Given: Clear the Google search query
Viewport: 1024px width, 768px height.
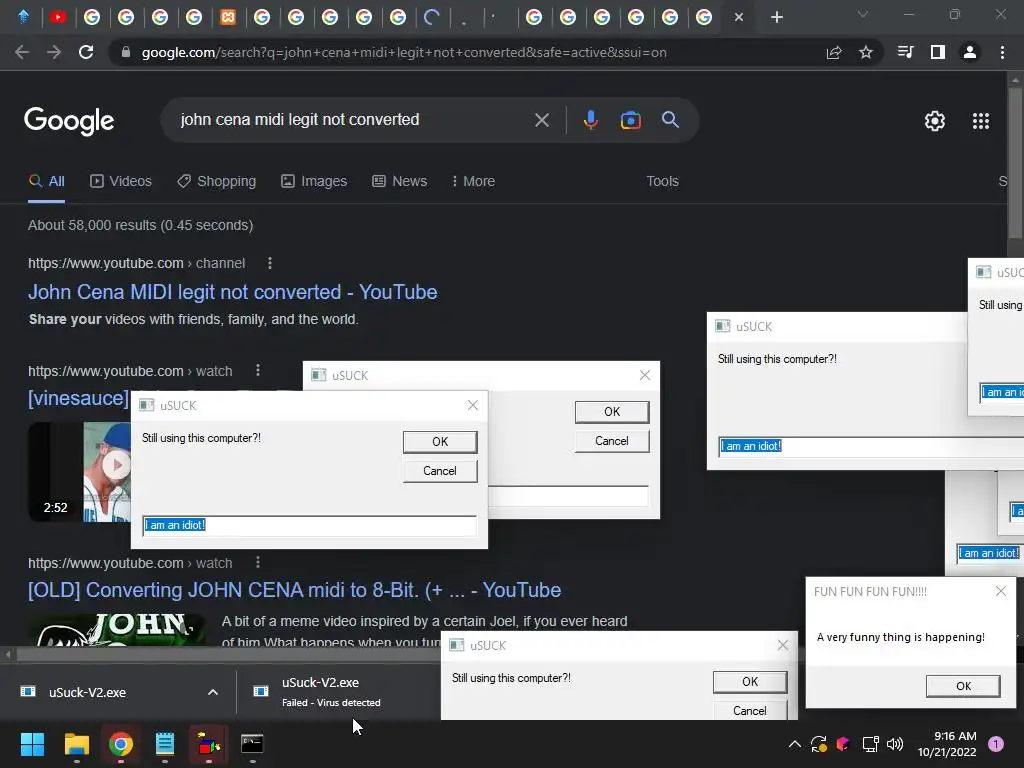Looking at the screenshot, I should point(541,120).
